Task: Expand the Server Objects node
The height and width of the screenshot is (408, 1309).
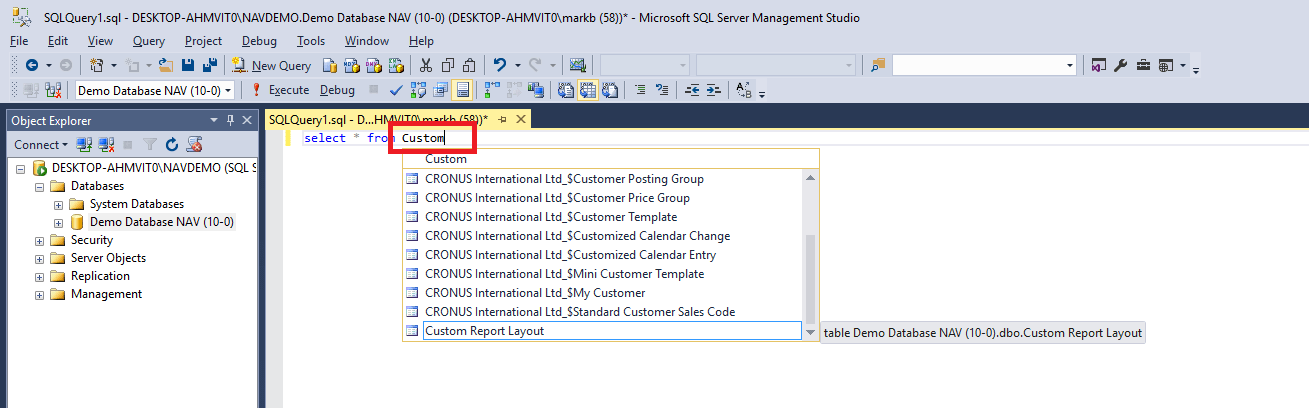Action: [39, 258]
